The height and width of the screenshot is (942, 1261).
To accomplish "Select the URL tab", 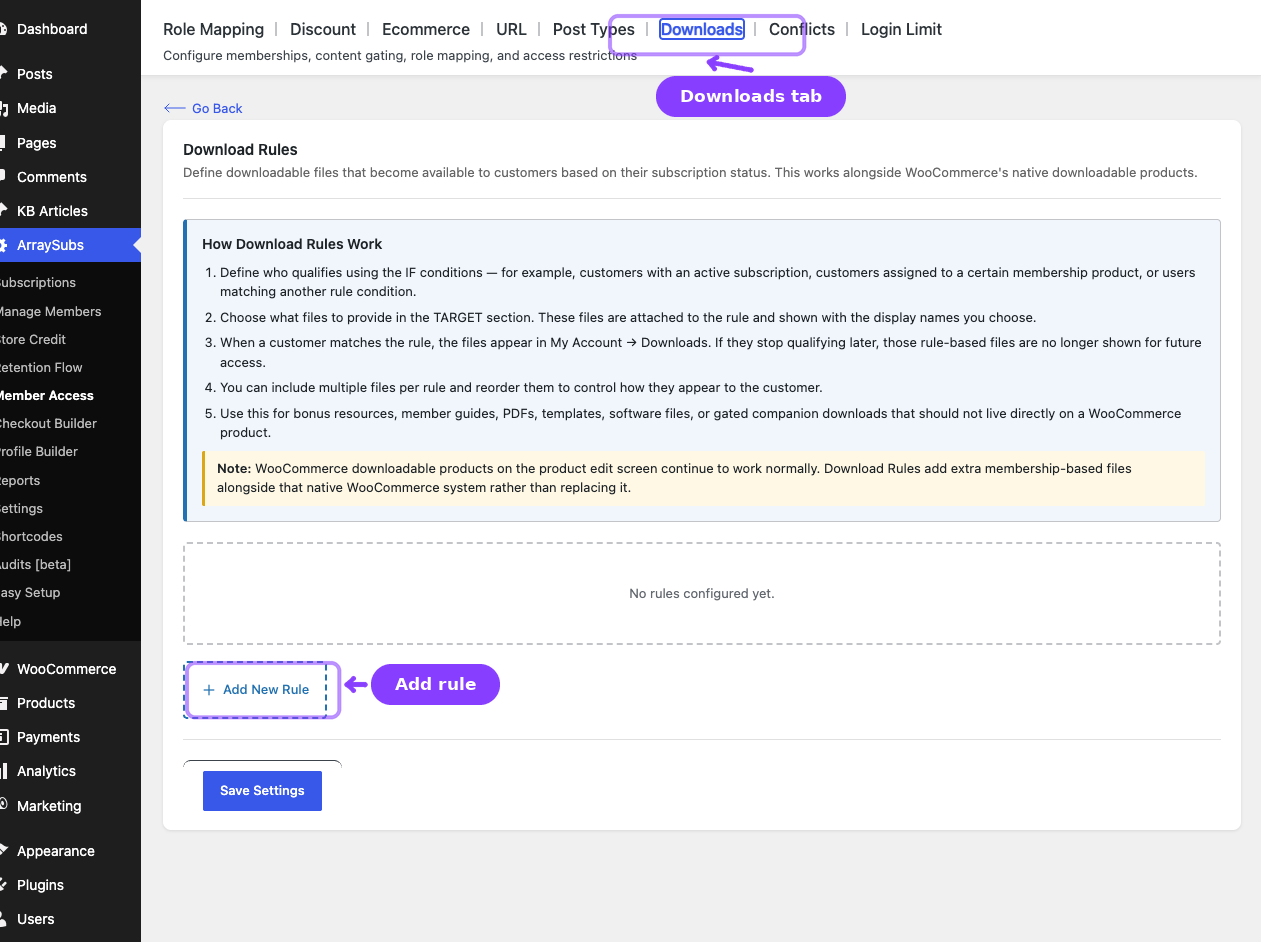I will (511, 29).
